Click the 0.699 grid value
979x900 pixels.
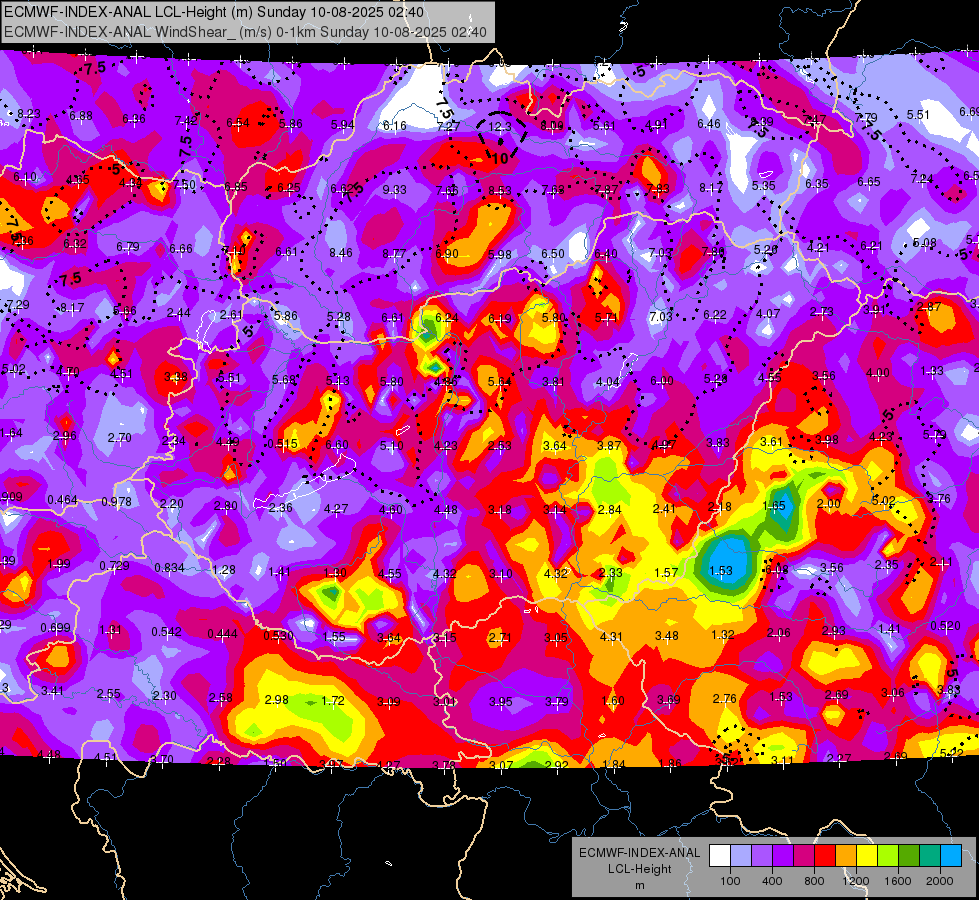(56, 628)
